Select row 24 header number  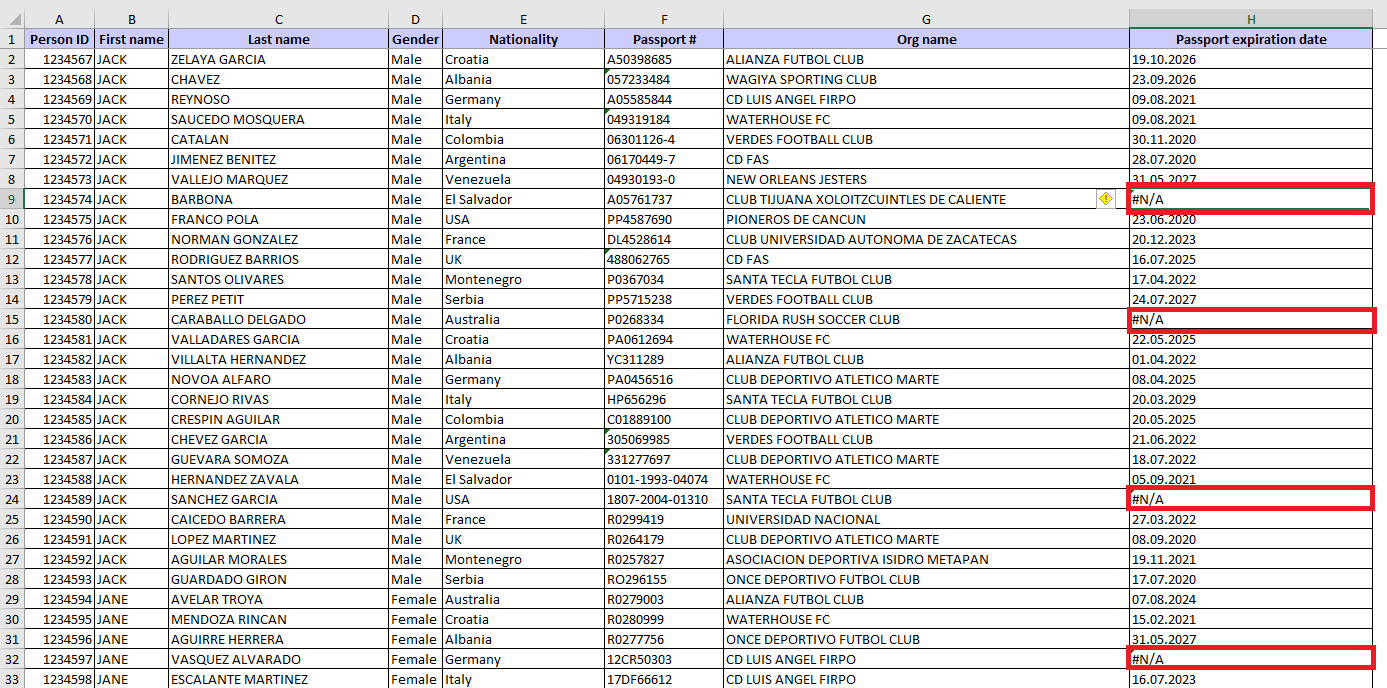(11, 499)
